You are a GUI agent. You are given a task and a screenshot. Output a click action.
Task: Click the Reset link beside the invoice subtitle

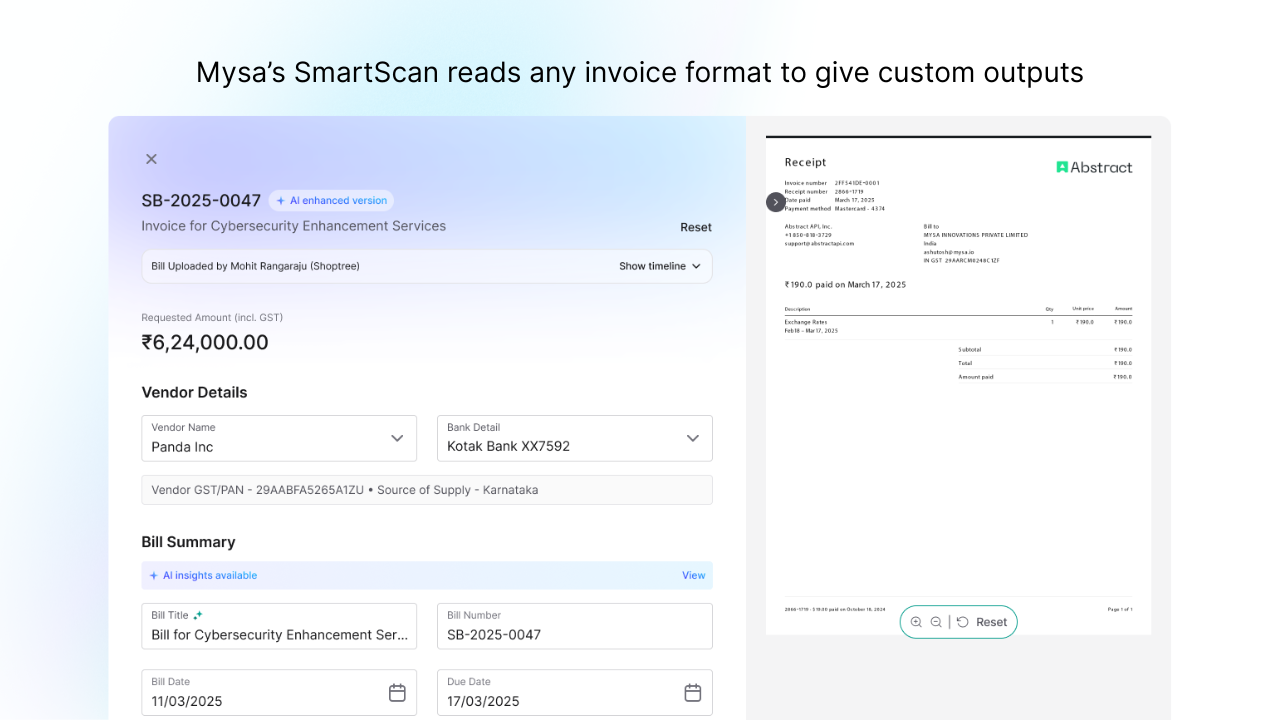coord(696,227)
